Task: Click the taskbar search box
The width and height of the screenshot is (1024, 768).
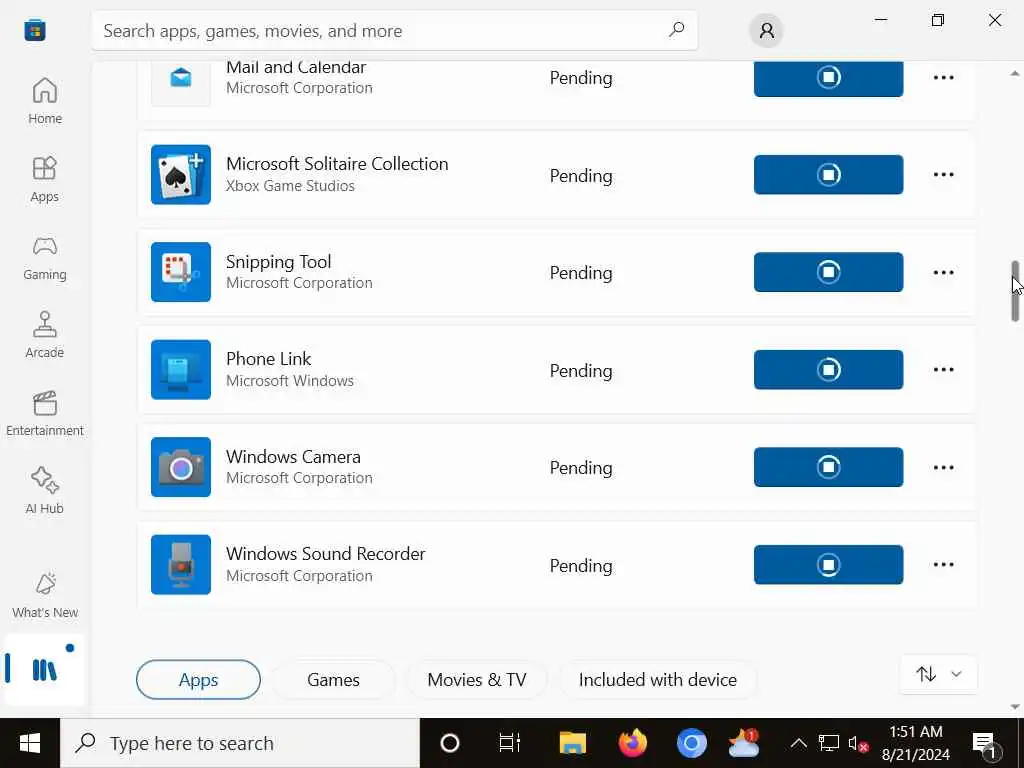Action: click(x=240, y=743)
